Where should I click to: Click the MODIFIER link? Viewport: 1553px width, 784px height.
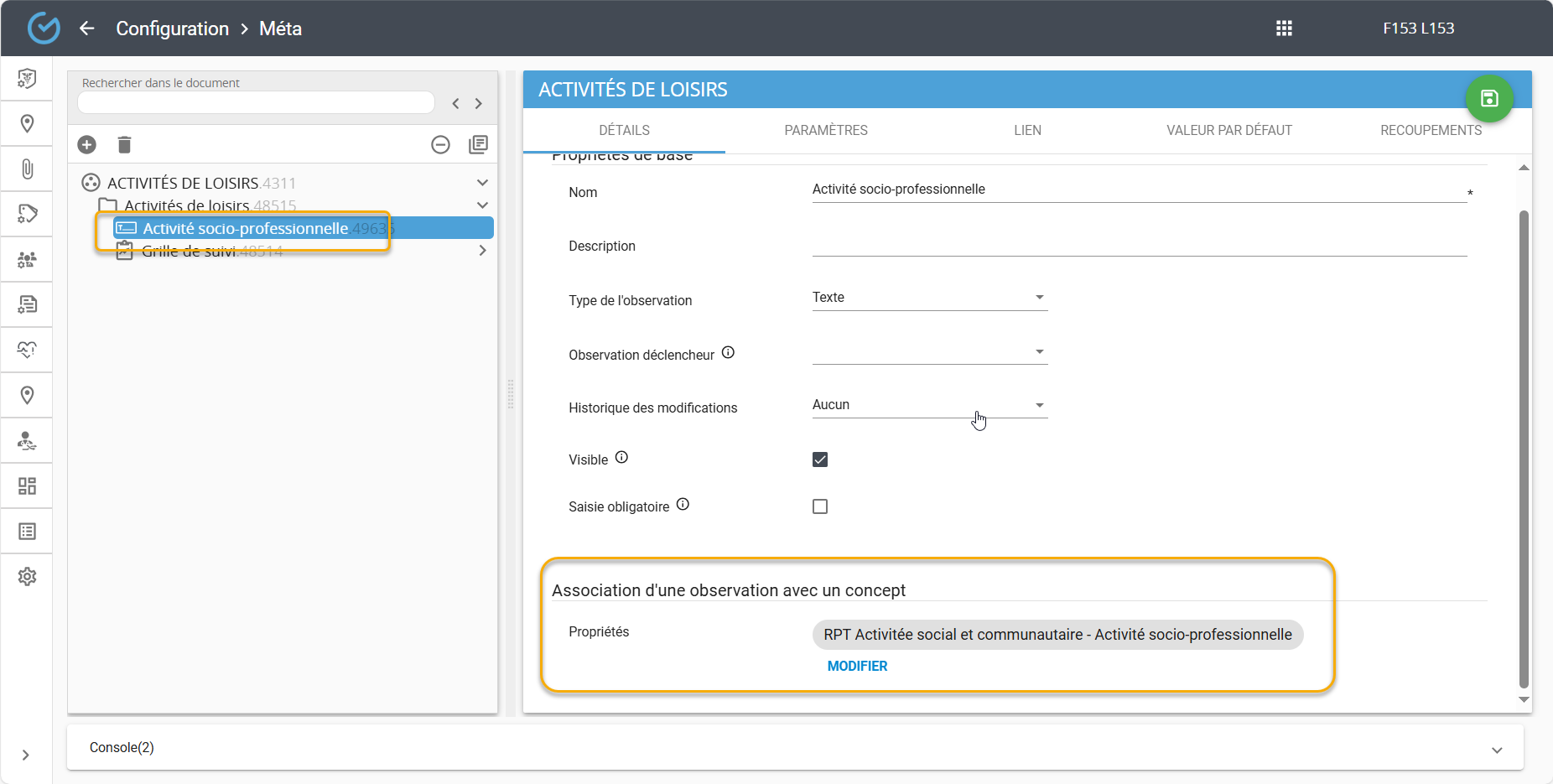pyautogui.click(x=857, y=666)
